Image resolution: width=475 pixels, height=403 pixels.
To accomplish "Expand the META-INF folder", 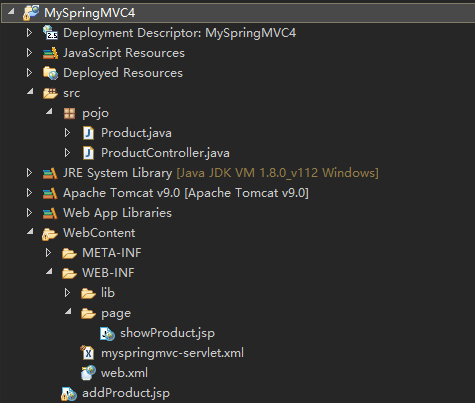I will [48, 253].
